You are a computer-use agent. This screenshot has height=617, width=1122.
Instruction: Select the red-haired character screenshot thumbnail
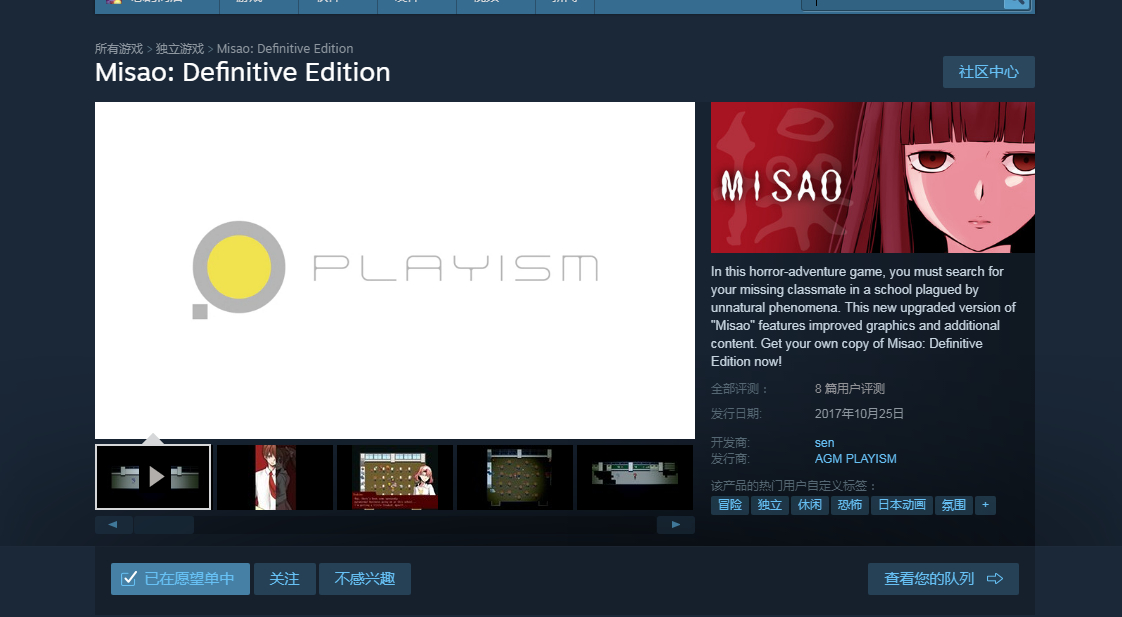(x=275, y=477)
